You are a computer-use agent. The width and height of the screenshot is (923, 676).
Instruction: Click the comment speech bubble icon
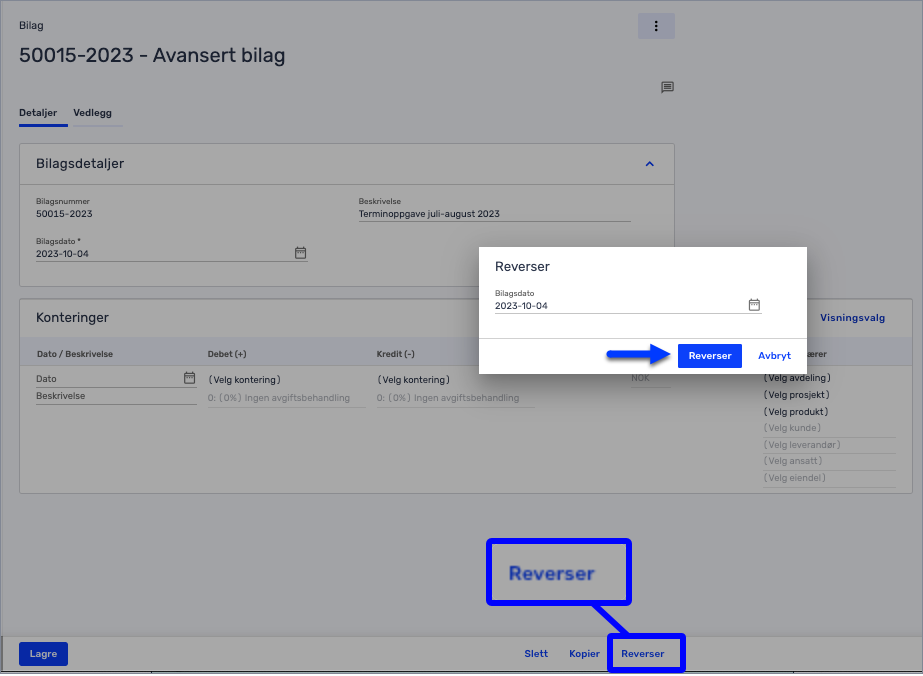pos(667,88)
